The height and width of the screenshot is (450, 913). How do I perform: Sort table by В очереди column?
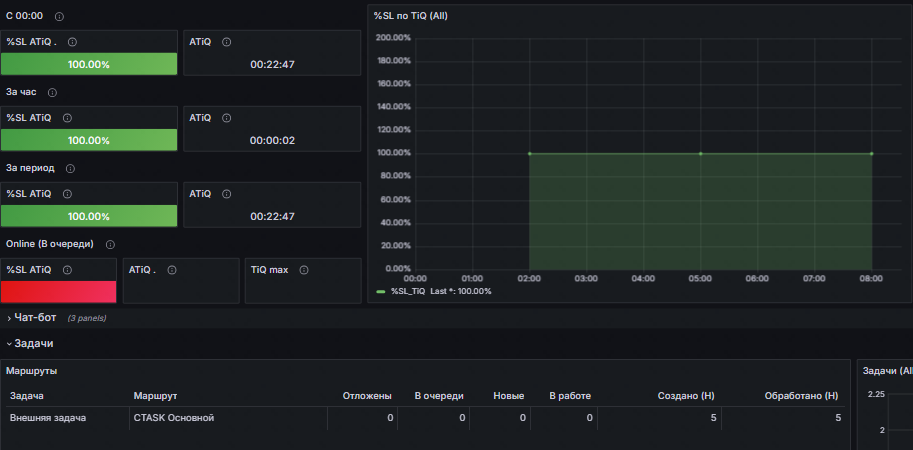(x=439, y=396)
